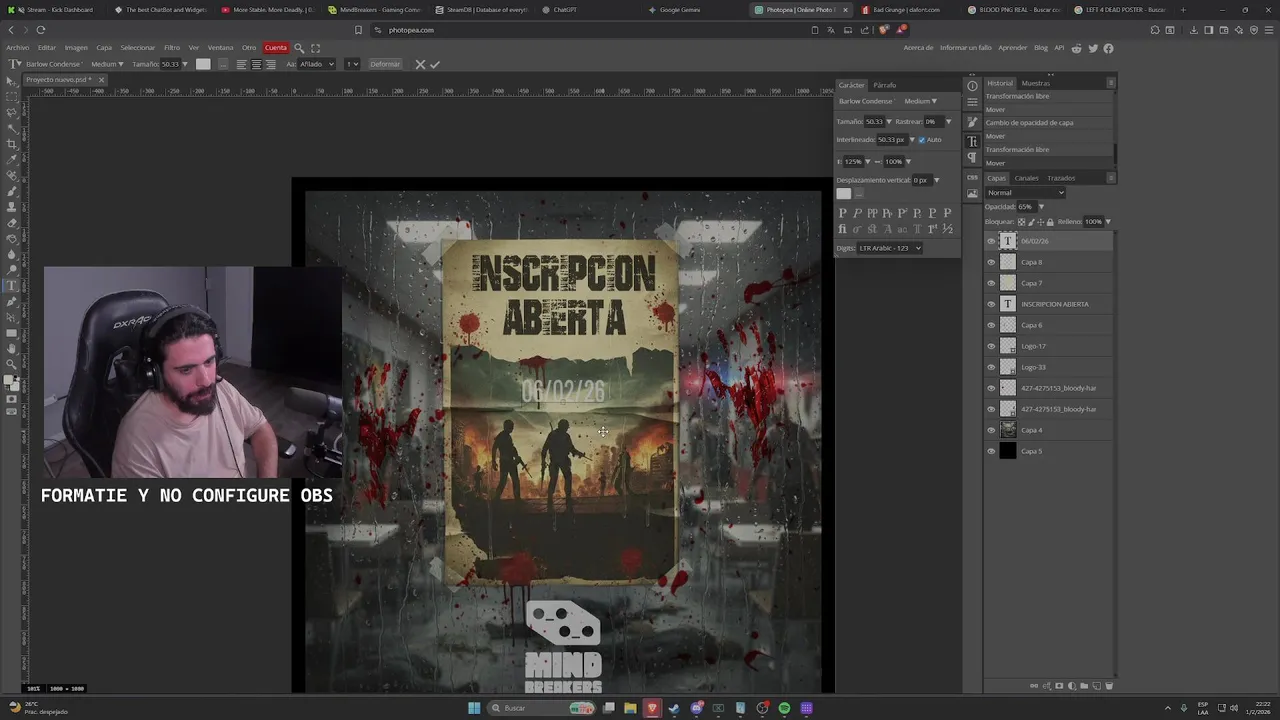Hide the Capa 7 layer
Image resolution: width=1280 pixels, height=720 pixels.
[x=991, y=283]
